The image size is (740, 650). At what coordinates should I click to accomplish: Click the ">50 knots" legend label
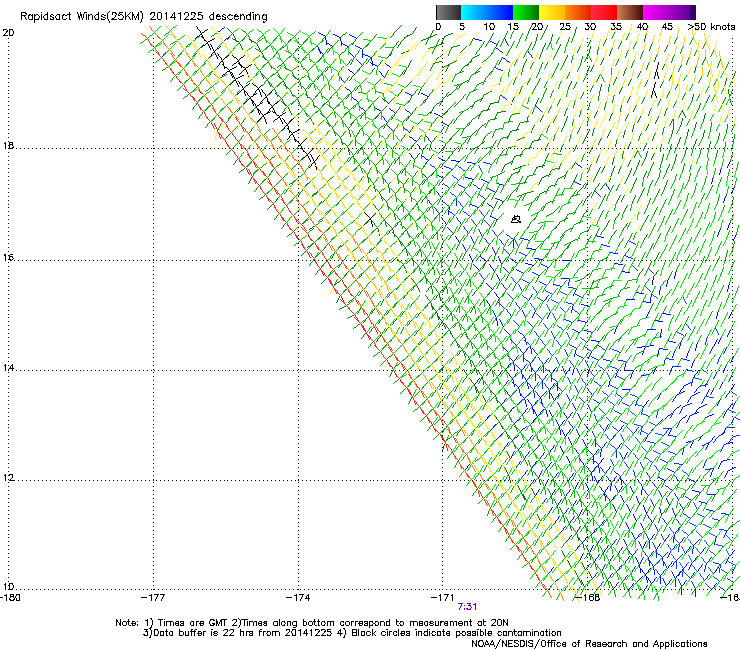(711, 27)
